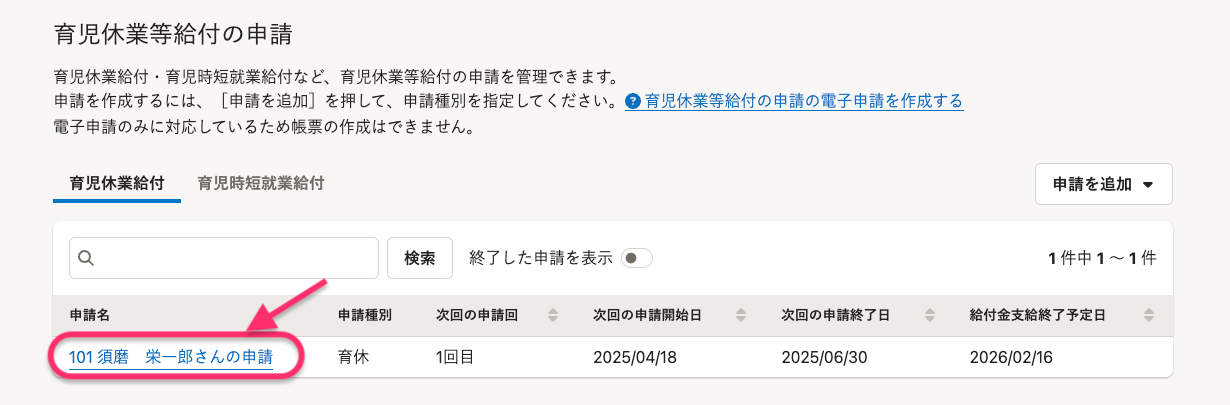The height and width of the screenshot is (405, 1230).
Task: Click the magnifying glass icon in search box
Action: tap(86, 258)
